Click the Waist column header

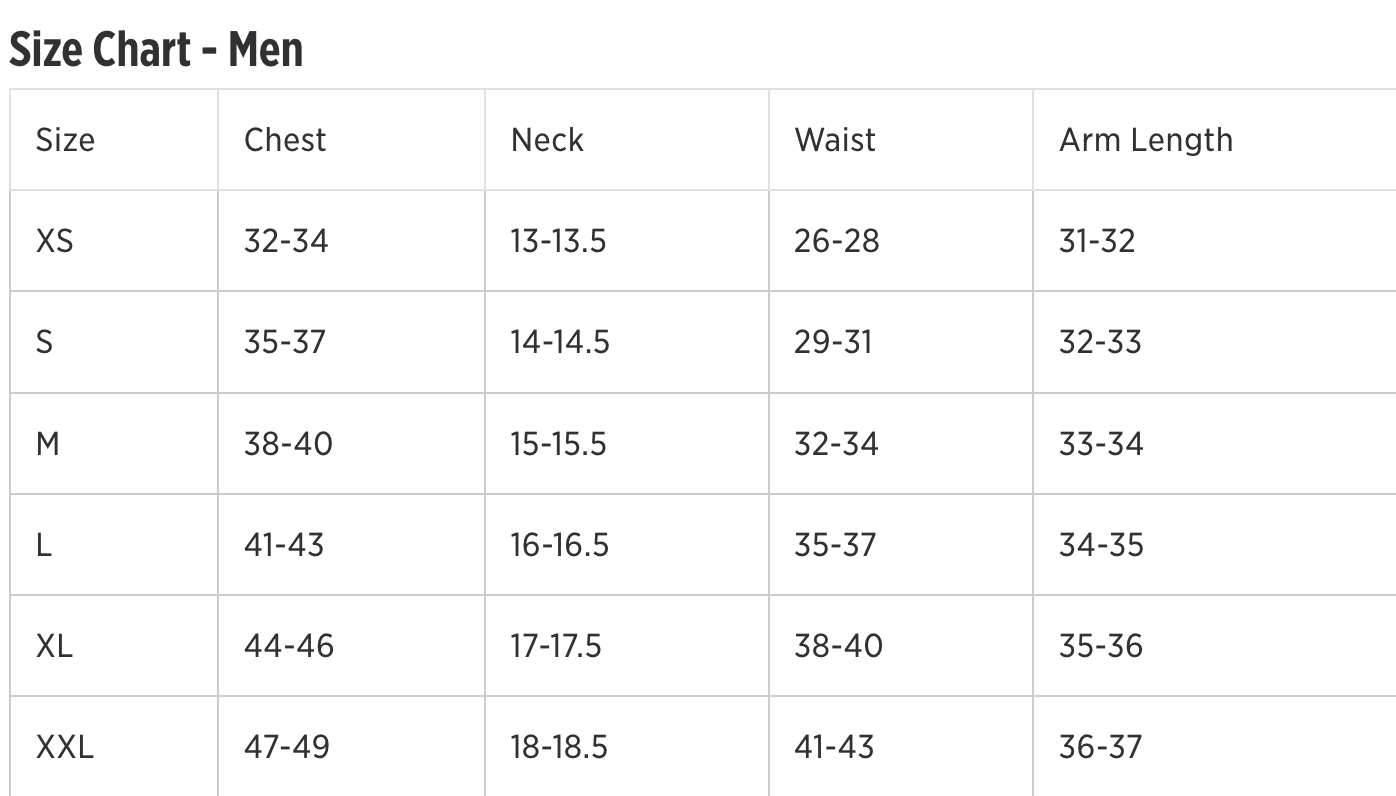coord(835,140)
